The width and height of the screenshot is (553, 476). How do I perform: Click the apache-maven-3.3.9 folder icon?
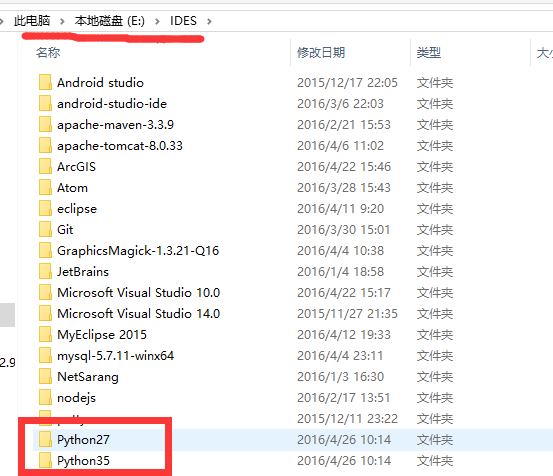45,124
